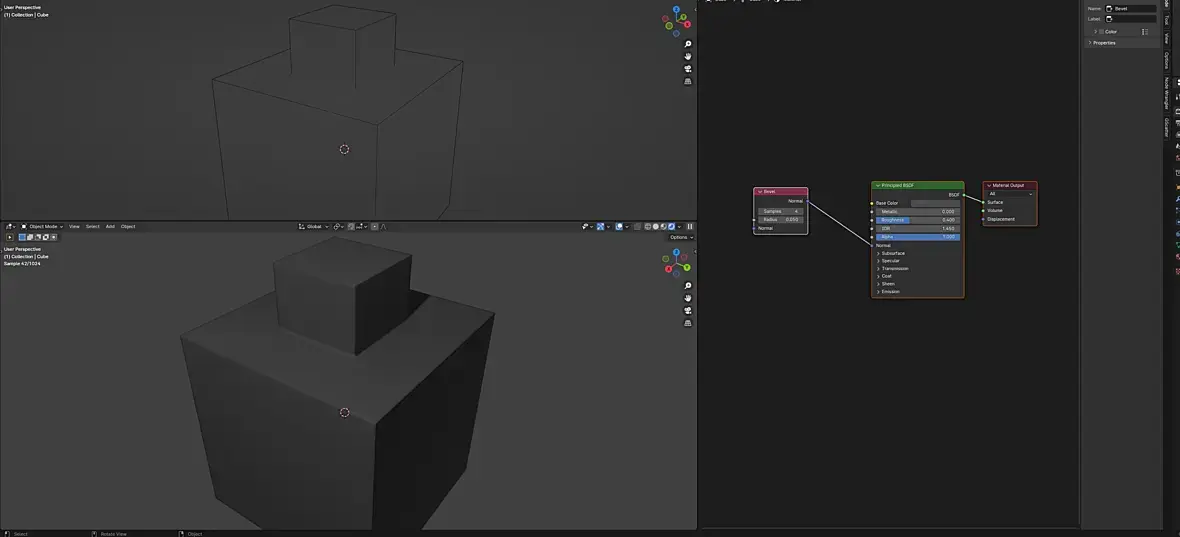Toggle viewport overlays
Viewport: 1180px width, 537px height.
click(x=619, y=226)
